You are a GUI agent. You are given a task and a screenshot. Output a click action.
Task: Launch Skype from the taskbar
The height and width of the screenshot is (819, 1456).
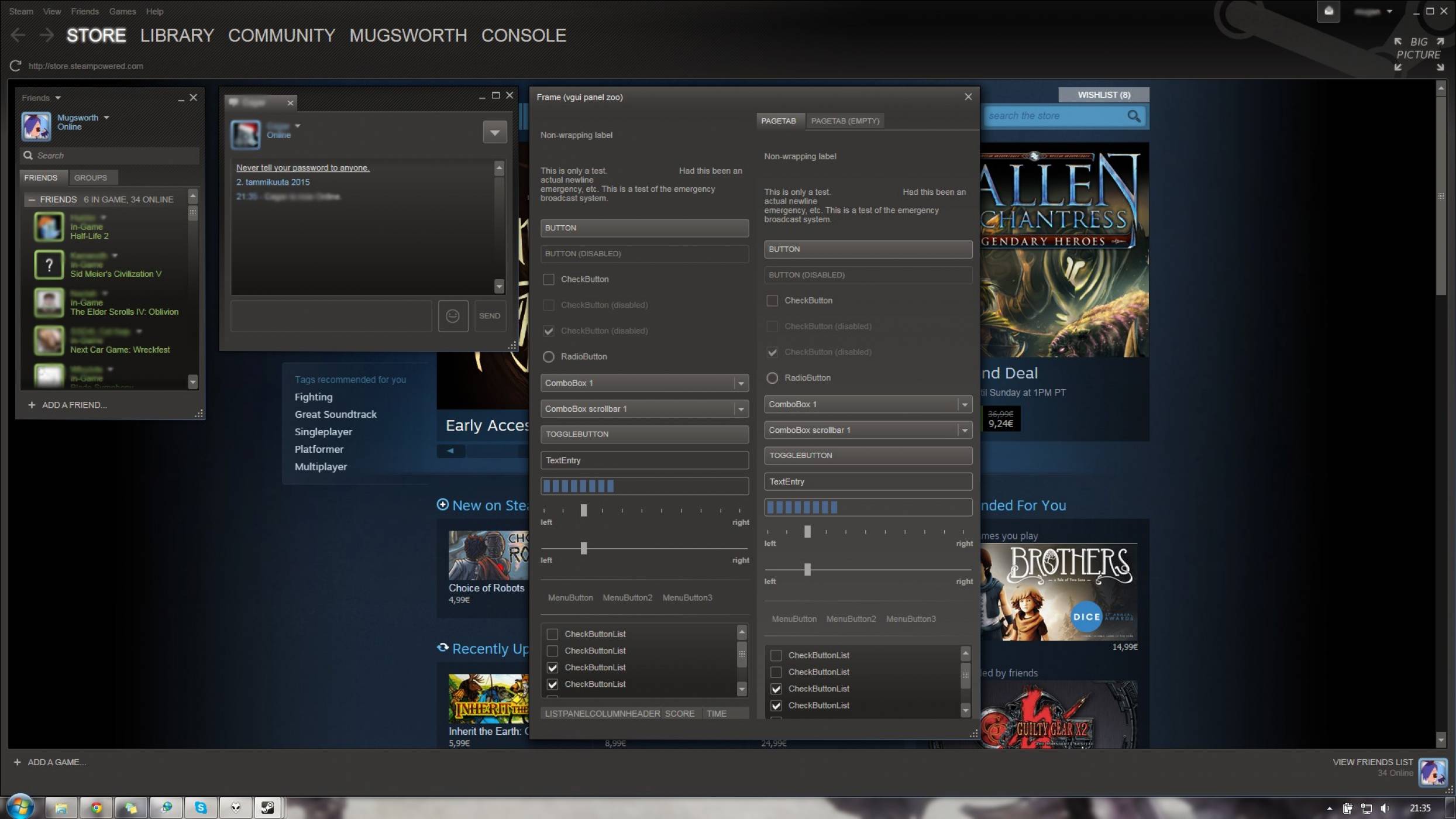(201, 807)
